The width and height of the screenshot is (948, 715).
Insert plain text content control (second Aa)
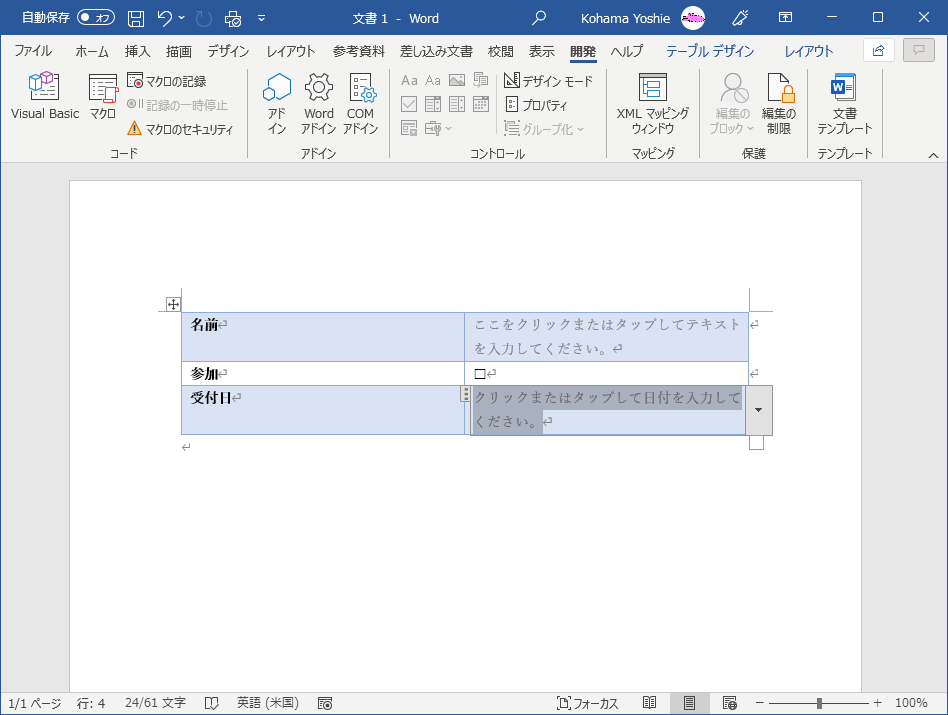pyautogui.click(x=433, y=80)
